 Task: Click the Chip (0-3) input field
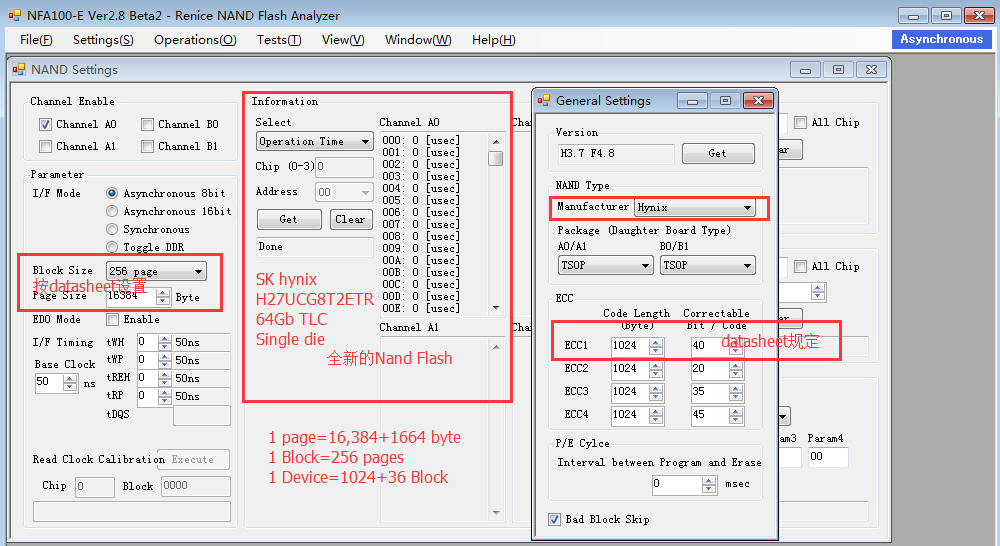click(344, 167)
